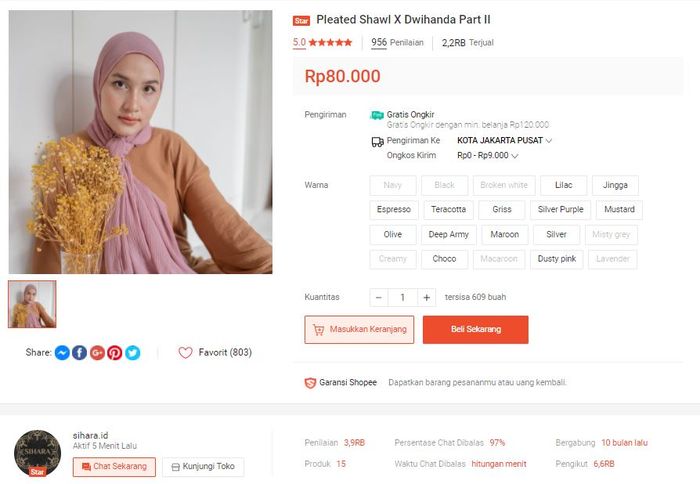This screenshot has width=700, height=484.
Task: Select the Teracotta color variant
Action: (x=448, y=210)
